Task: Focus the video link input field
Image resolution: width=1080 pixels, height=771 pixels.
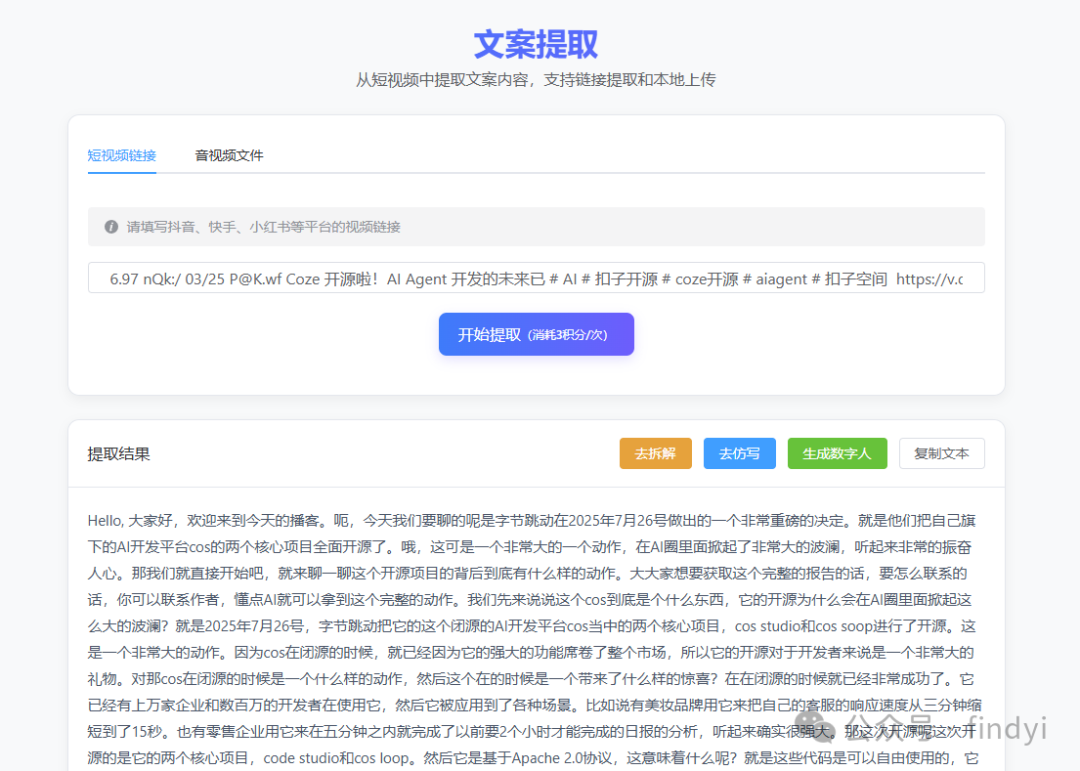Action: pos(536,278)
